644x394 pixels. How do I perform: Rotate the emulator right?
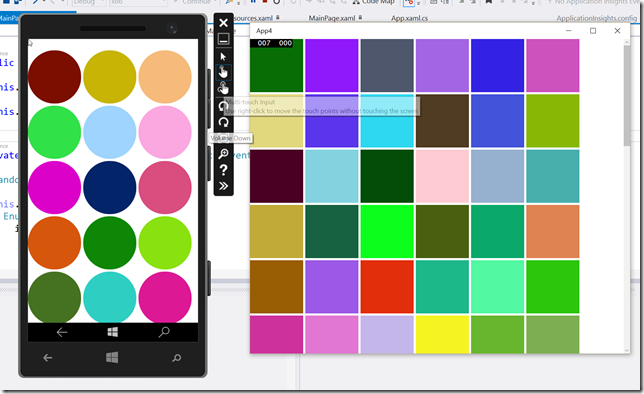click(x=223, y=122)
